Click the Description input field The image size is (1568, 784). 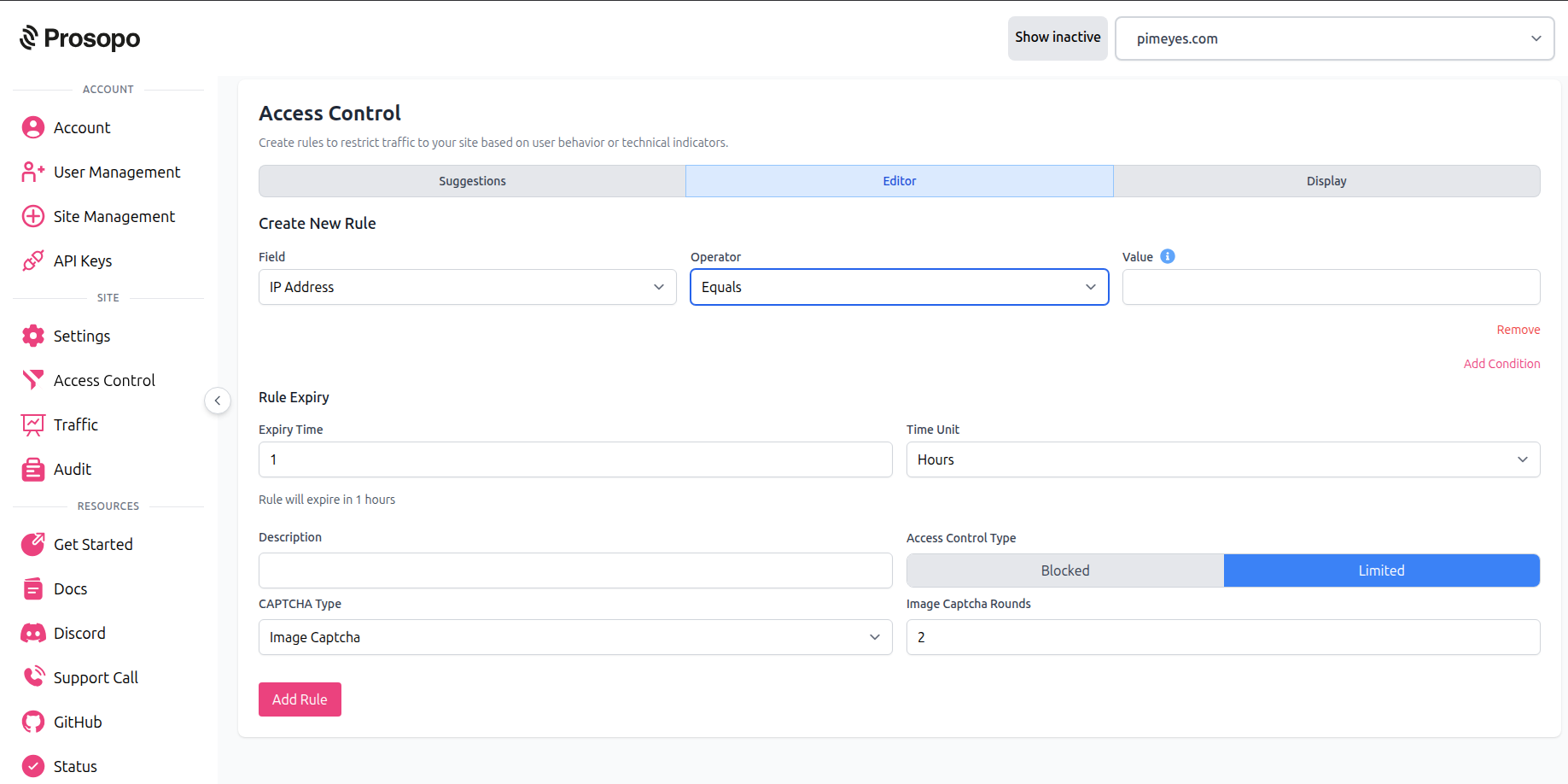(574, 570)
